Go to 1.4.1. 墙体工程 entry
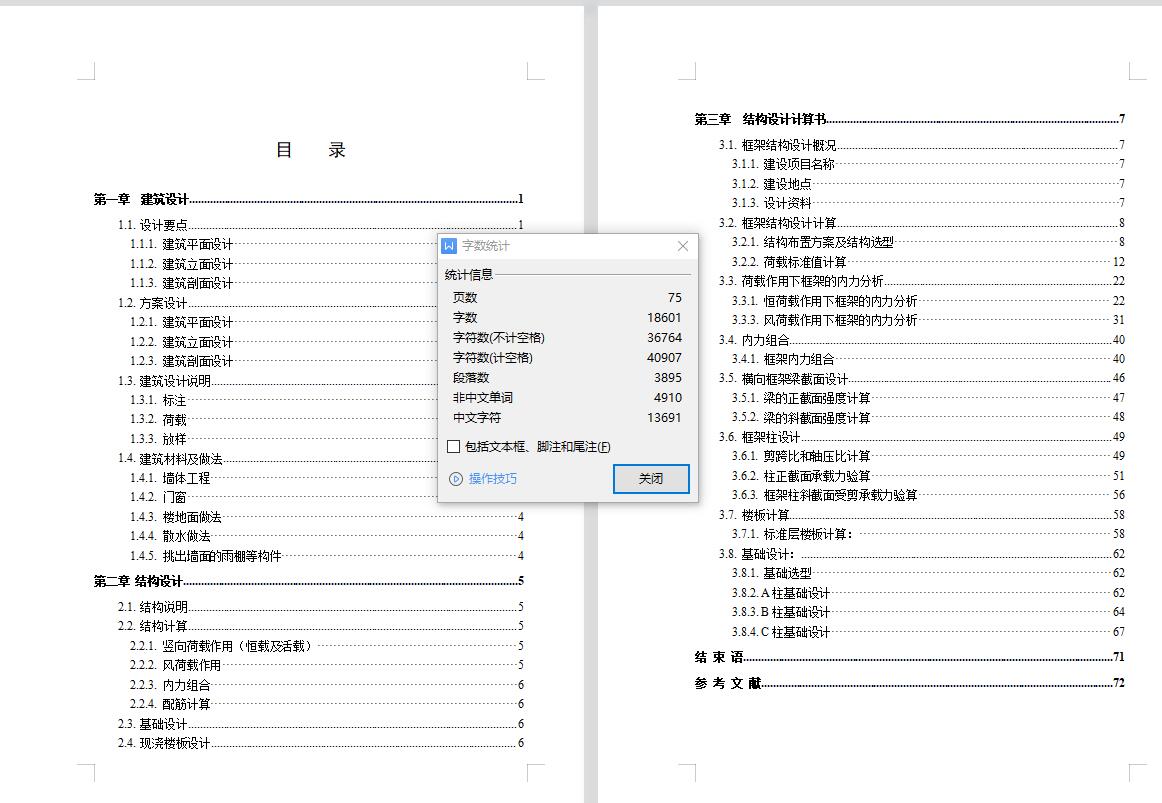Screen dimensions: 1162x803 pyautogui.click(x=283, y=479)
